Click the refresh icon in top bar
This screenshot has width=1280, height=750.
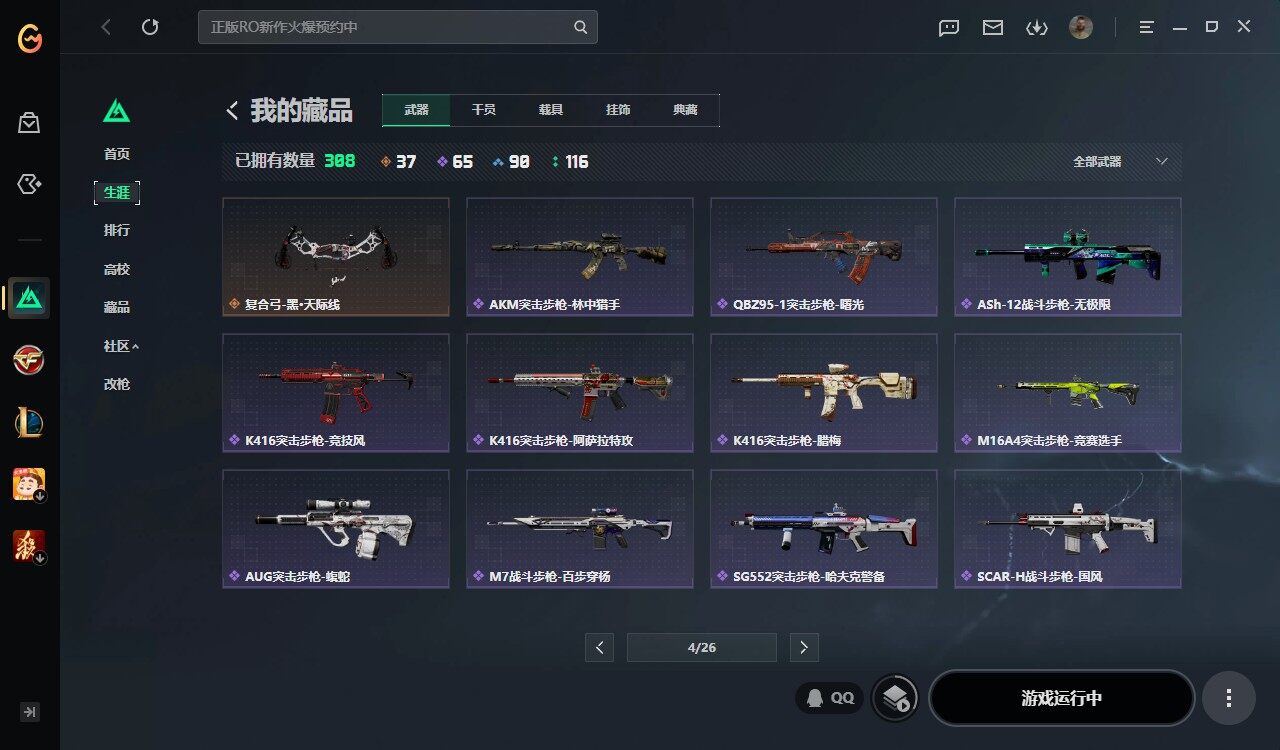coord(150,27)
